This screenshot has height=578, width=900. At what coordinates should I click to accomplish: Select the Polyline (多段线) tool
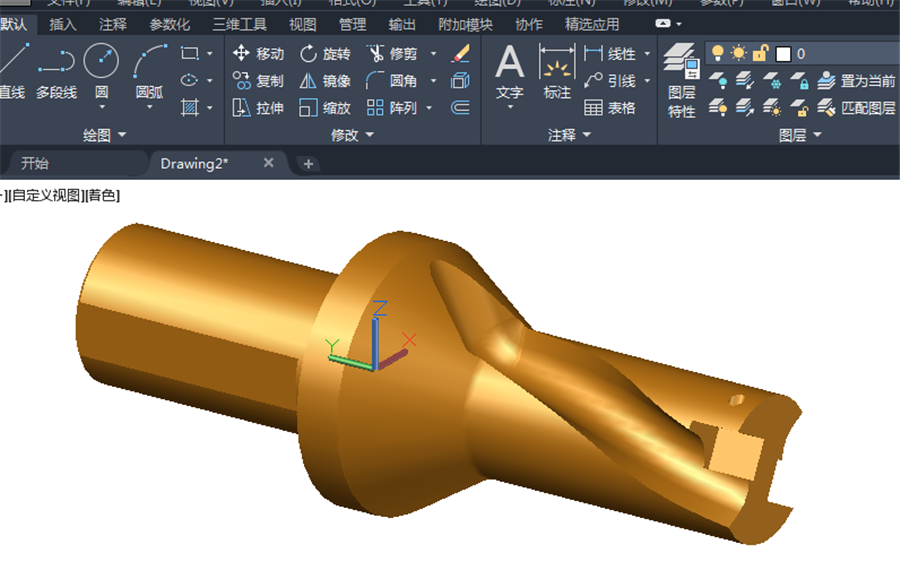[56, 72]
